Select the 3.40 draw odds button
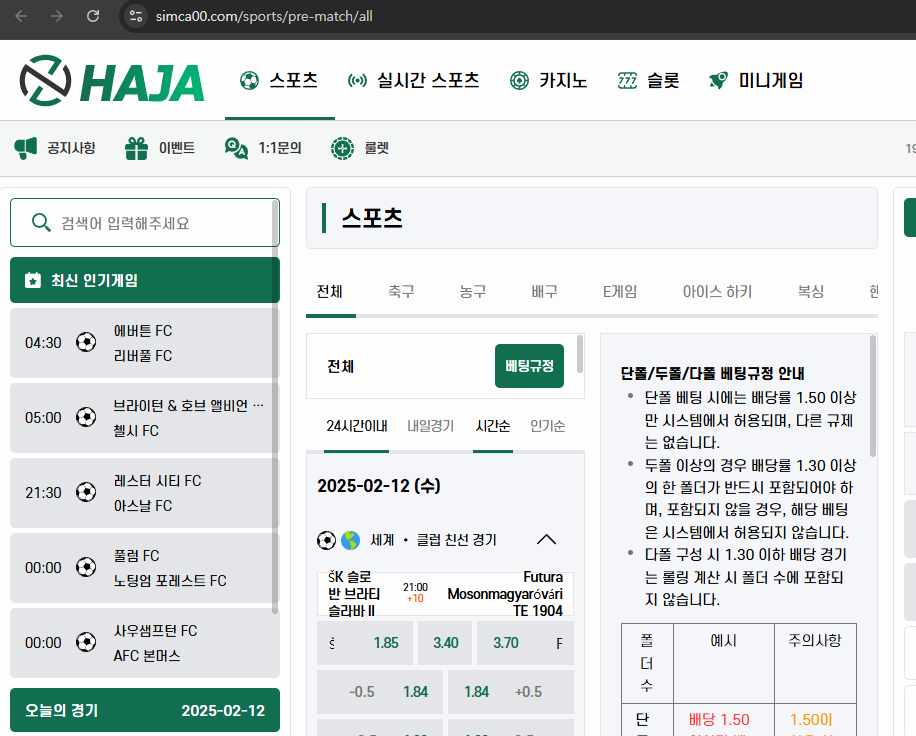Image resolution: width=916 pixels, height=736 pixels. 445,643
